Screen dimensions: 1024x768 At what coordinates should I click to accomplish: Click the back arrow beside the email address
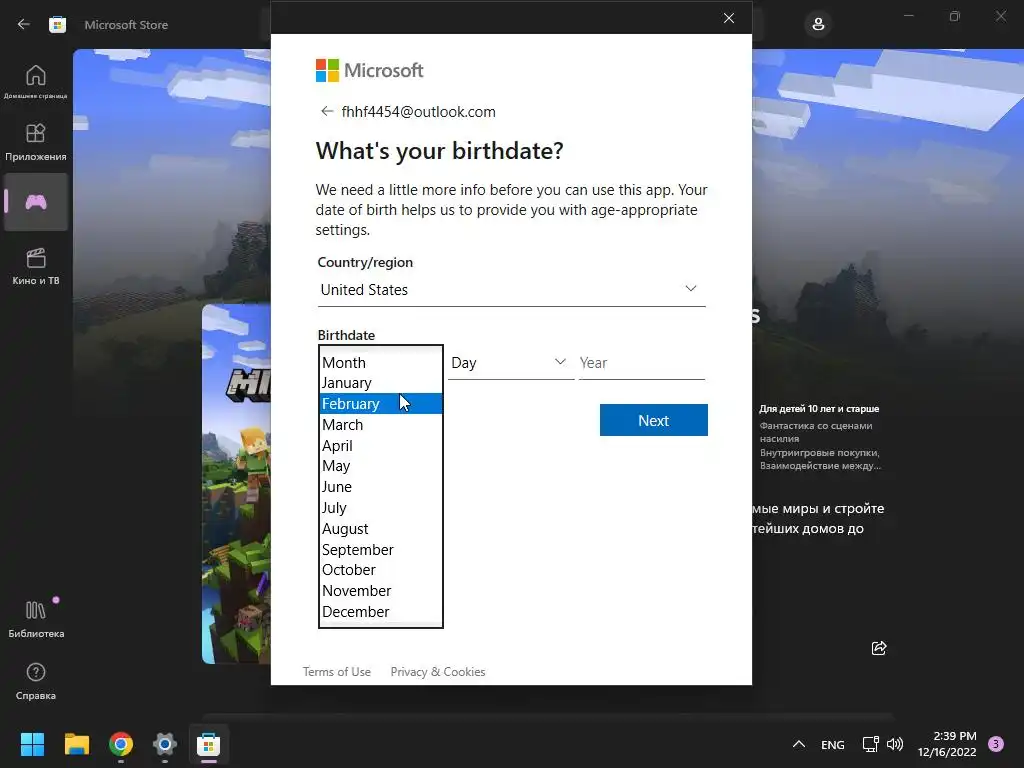tap(327, 112)
